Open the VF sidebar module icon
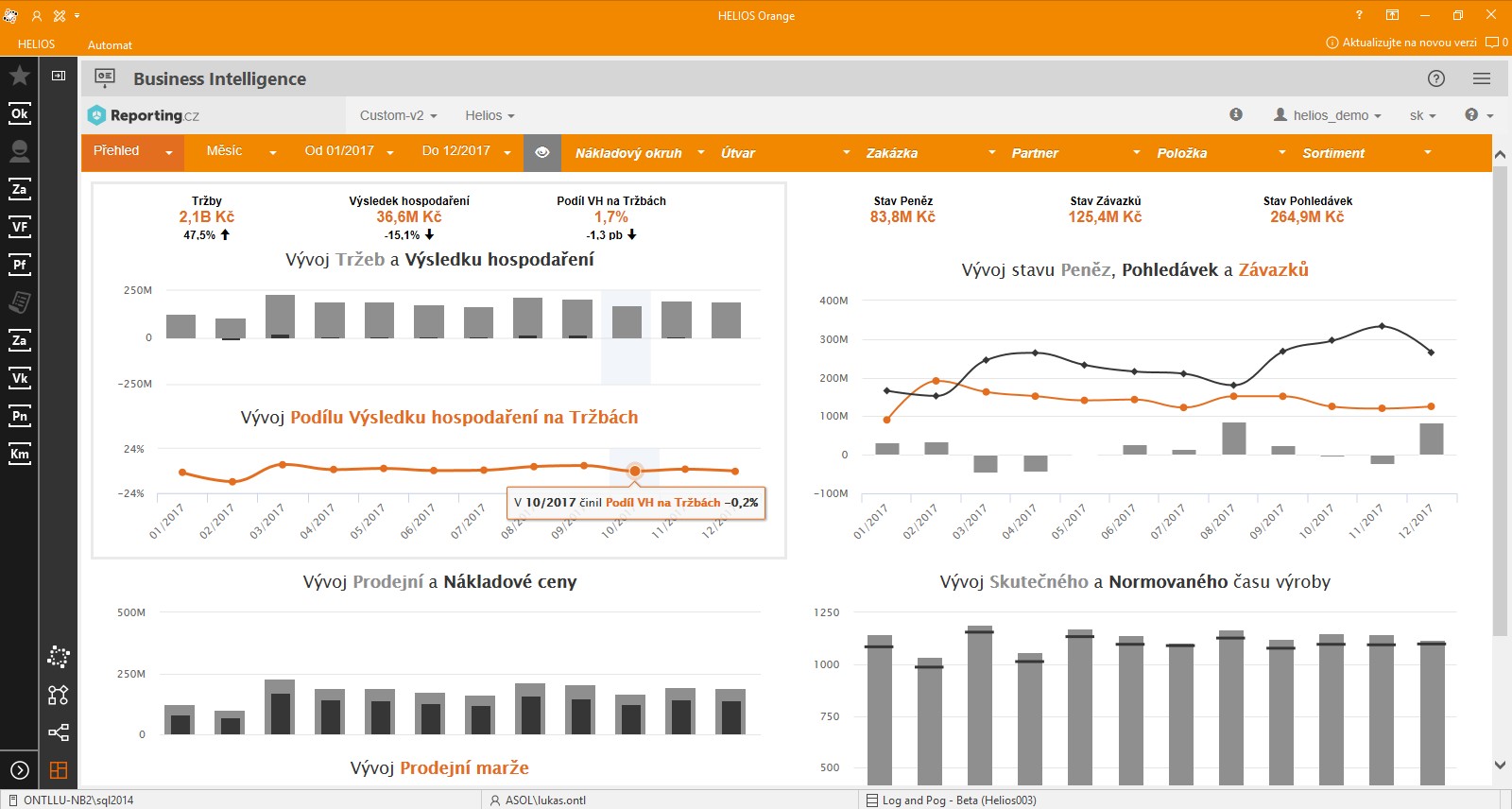Screen dimensions: 1512x809 pyautogui.click(x=19, y=227)
